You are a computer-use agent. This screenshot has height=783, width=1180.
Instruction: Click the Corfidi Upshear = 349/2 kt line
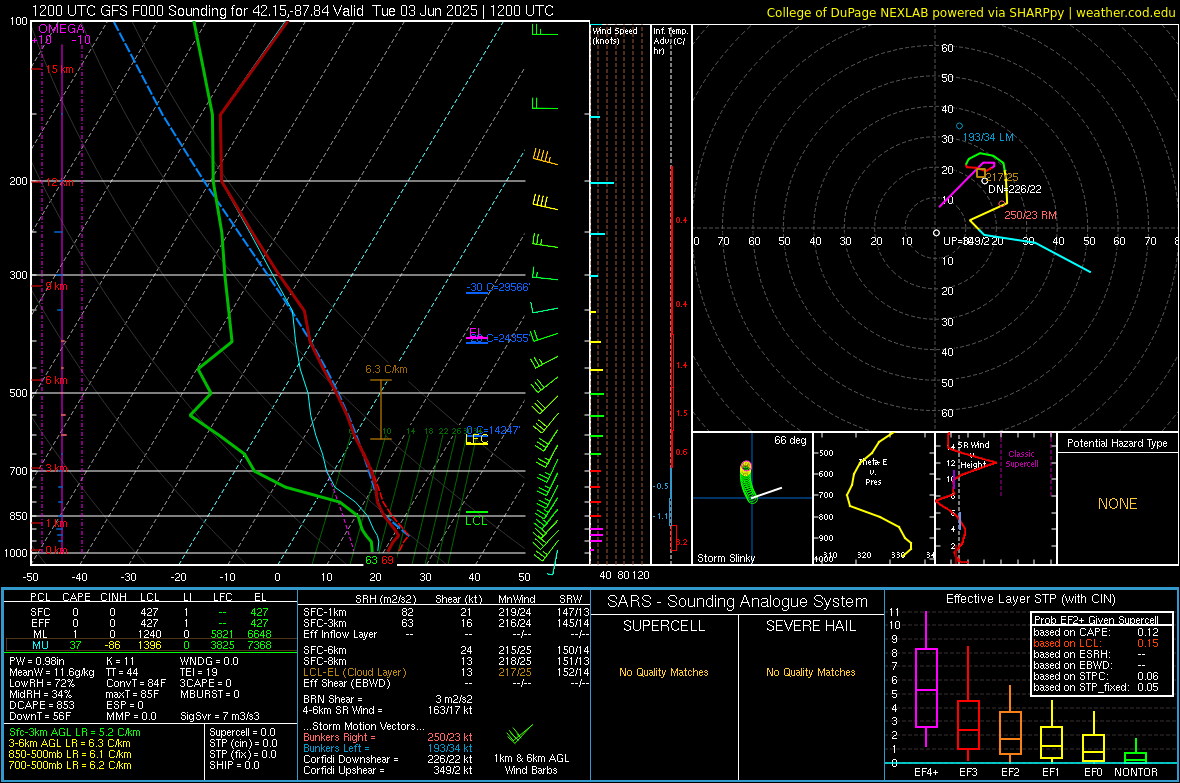(x=388, y=770)
